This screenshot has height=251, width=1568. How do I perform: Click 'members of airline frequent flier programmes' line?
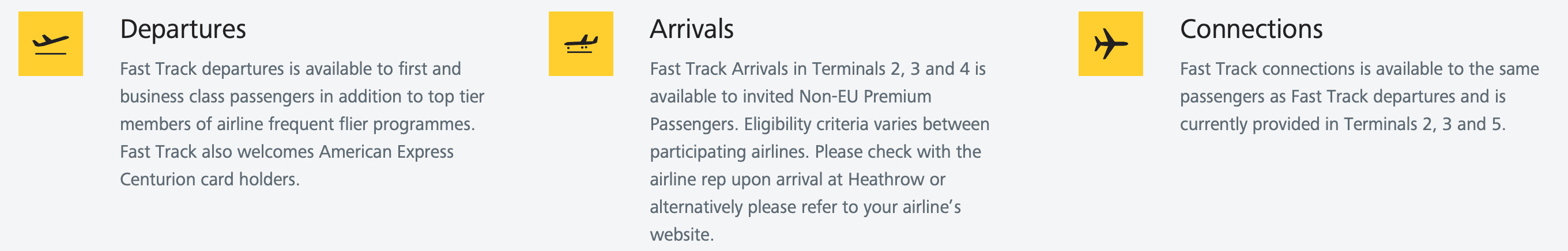point(297,124)
